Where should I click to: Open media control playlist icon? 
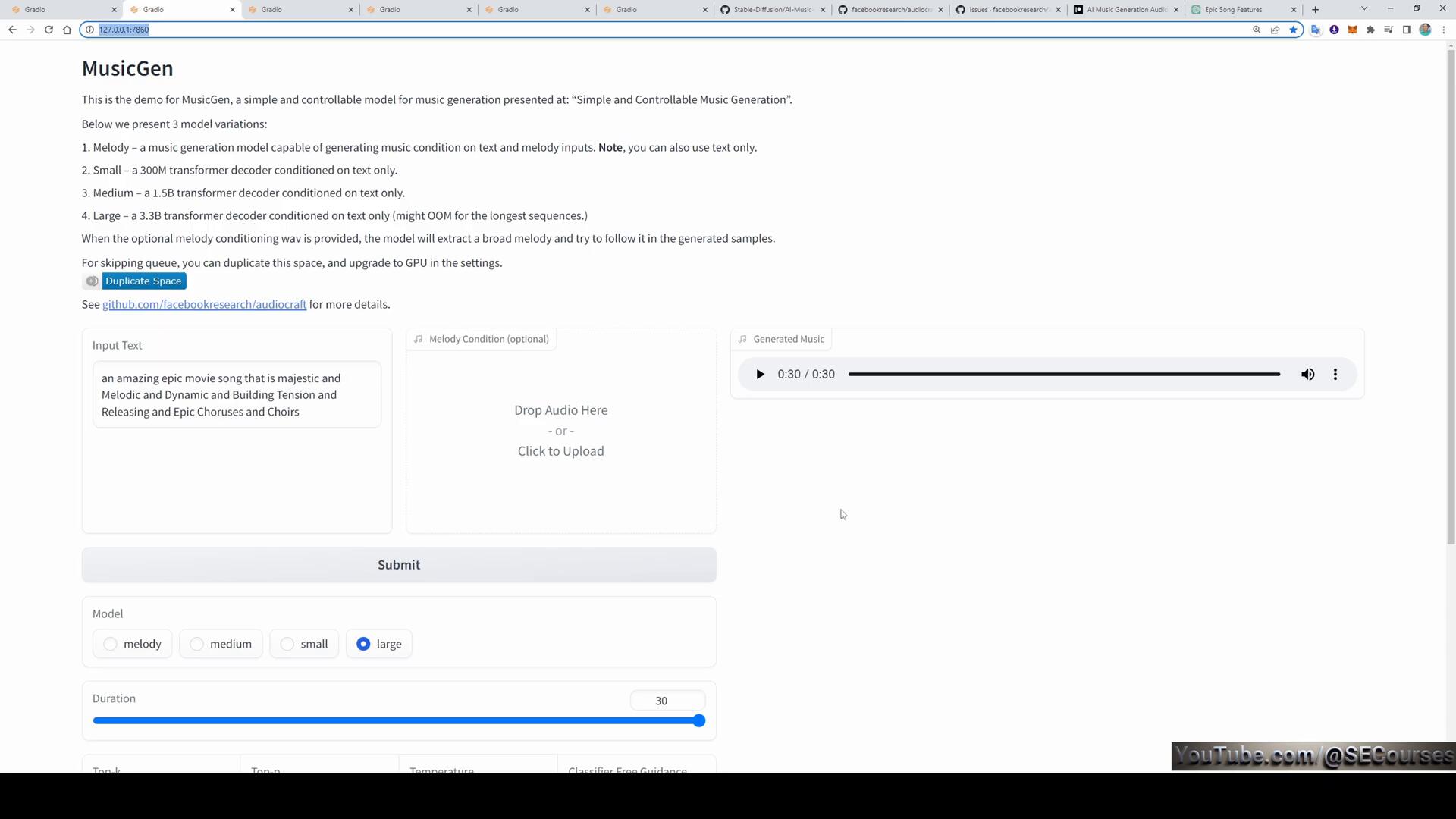click(1389, 30)
